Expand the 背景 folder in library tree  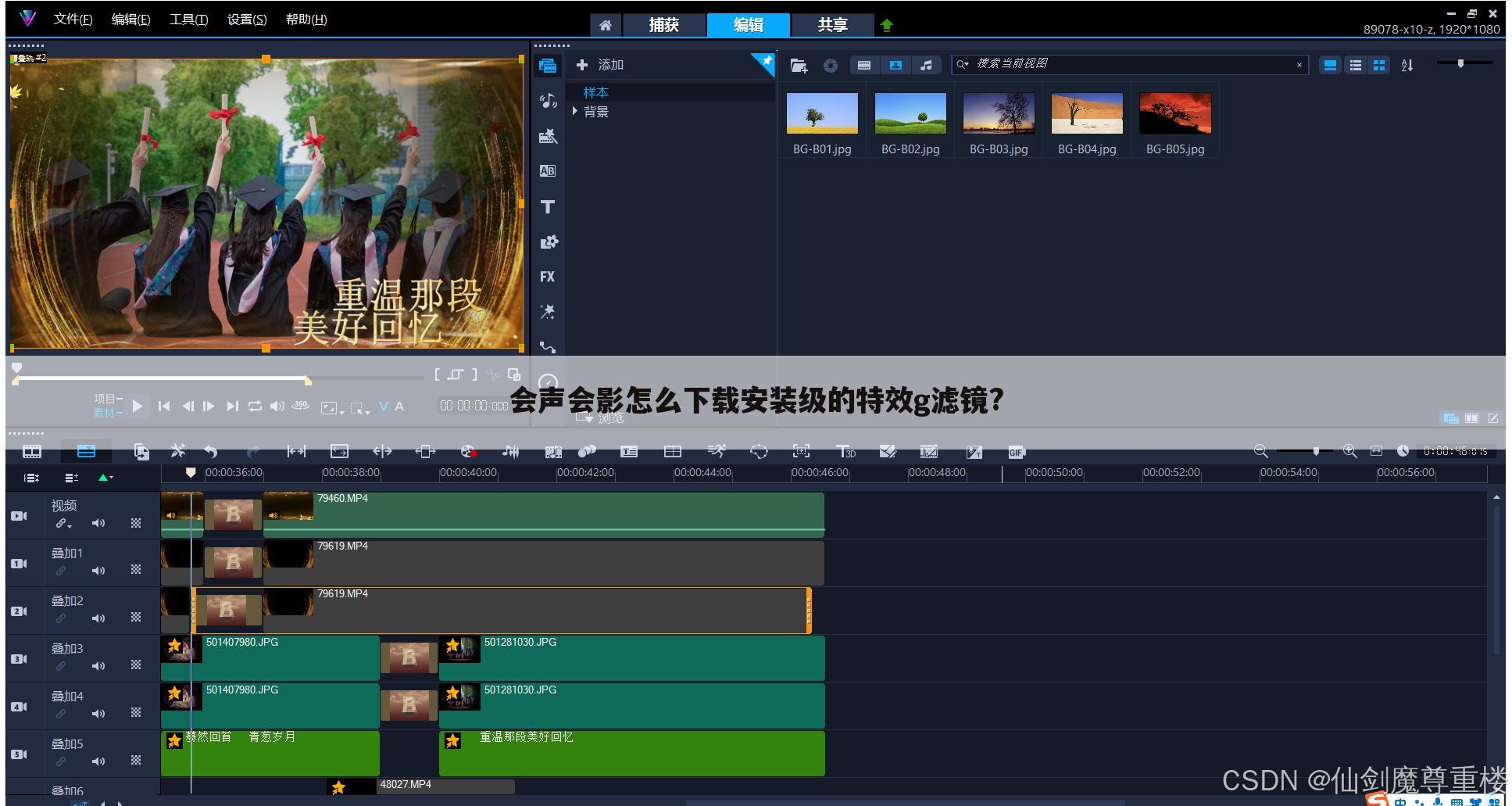pyautogui.click(x=575, y=112)
